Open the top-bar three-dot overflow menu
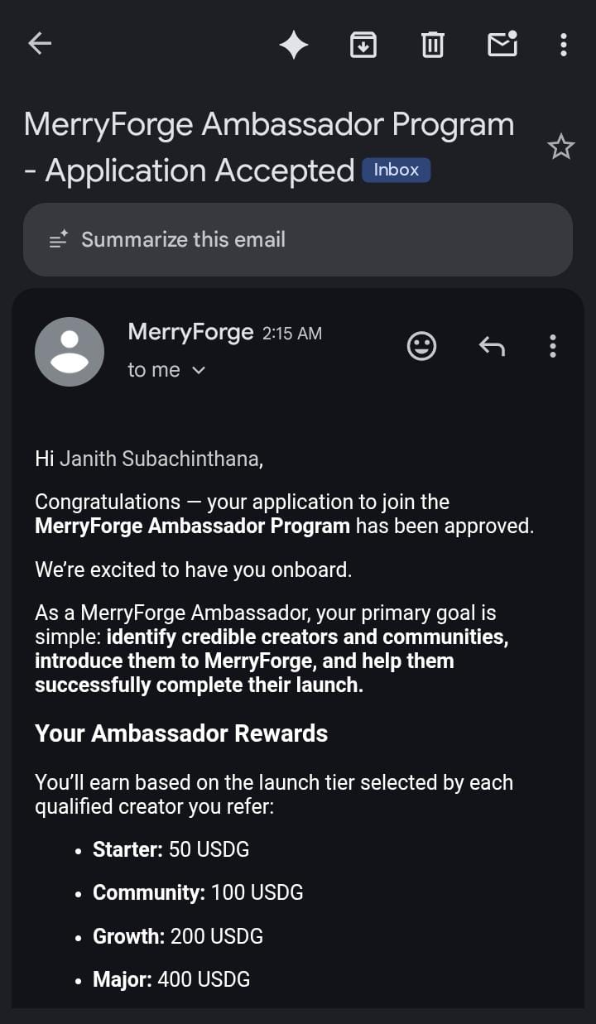596x1024 pixels. click(563, 44)
